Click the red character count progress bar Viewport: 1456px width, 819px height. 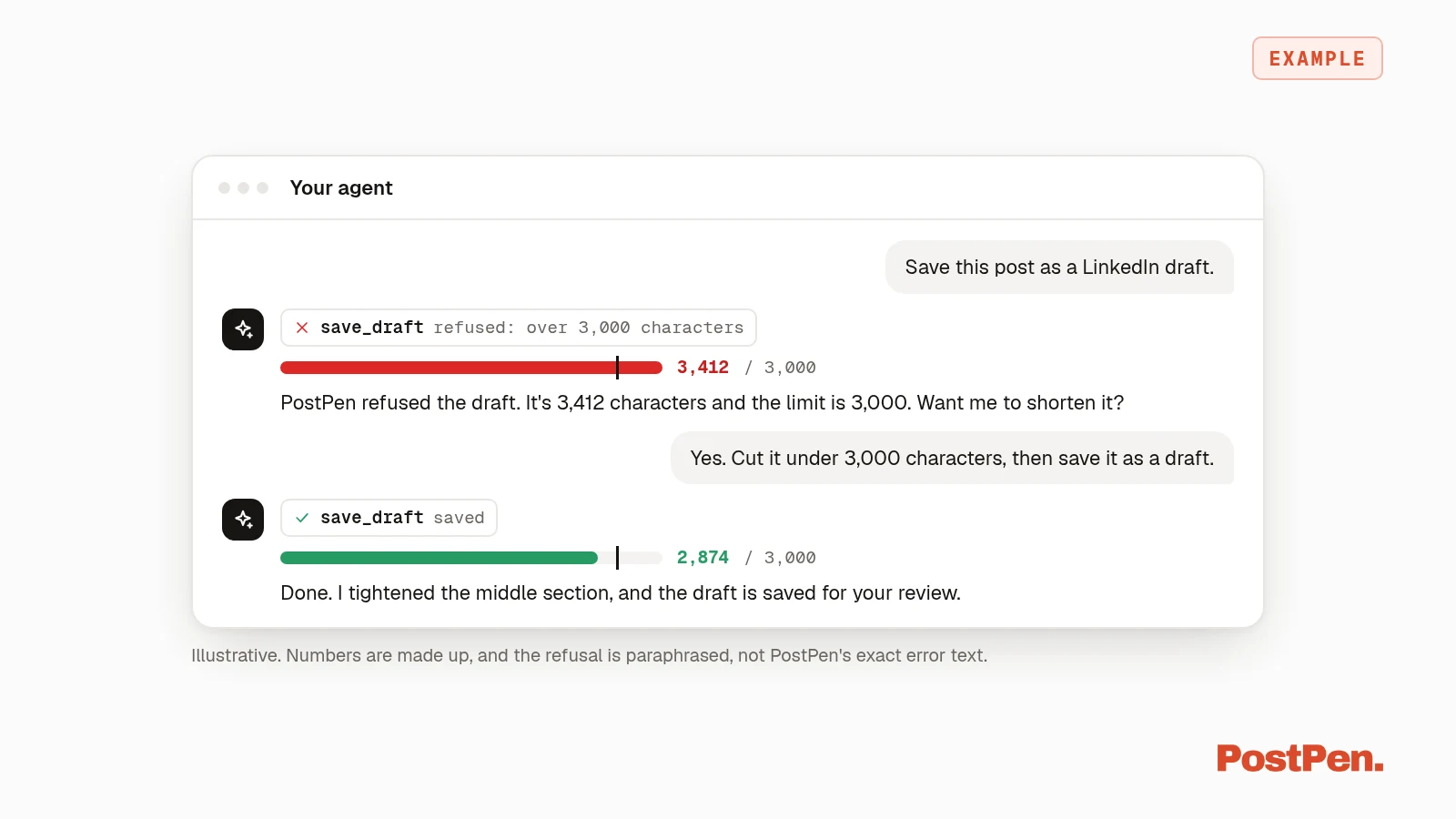tap(471, 368)
